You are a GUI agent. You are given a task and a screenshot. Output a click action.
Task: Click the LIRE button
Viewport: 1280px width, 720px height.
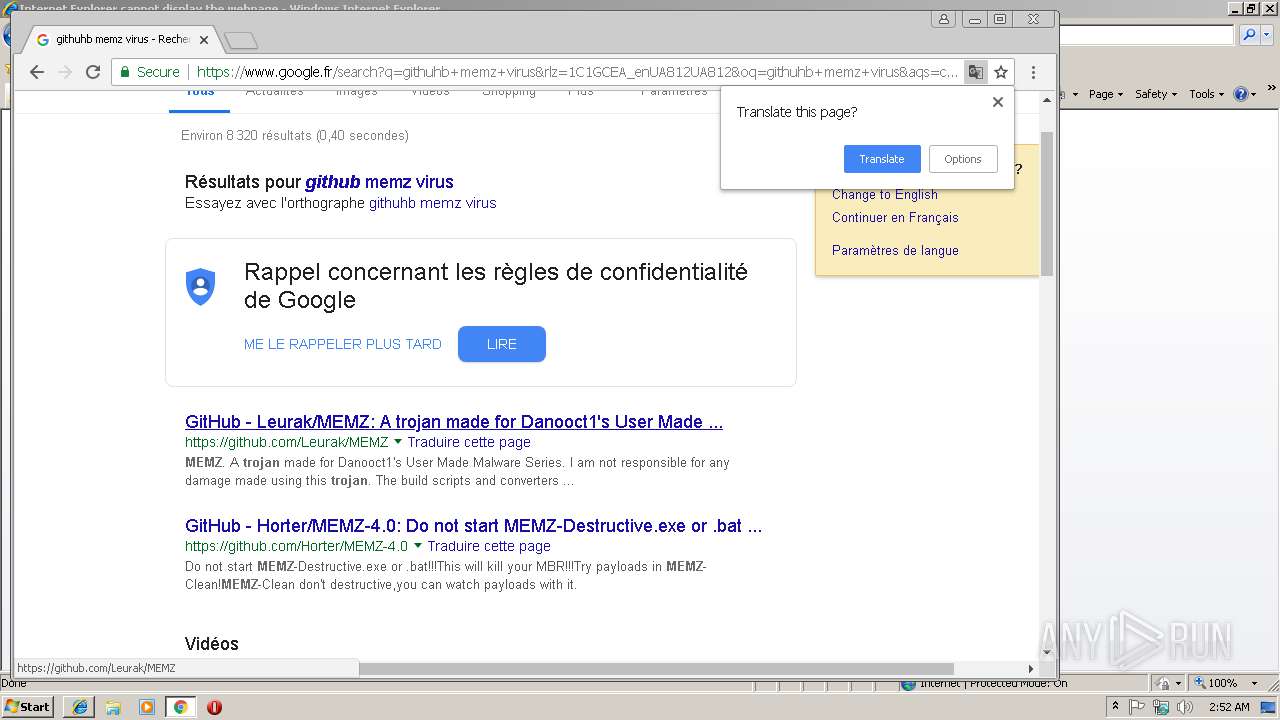pos(502,344)
